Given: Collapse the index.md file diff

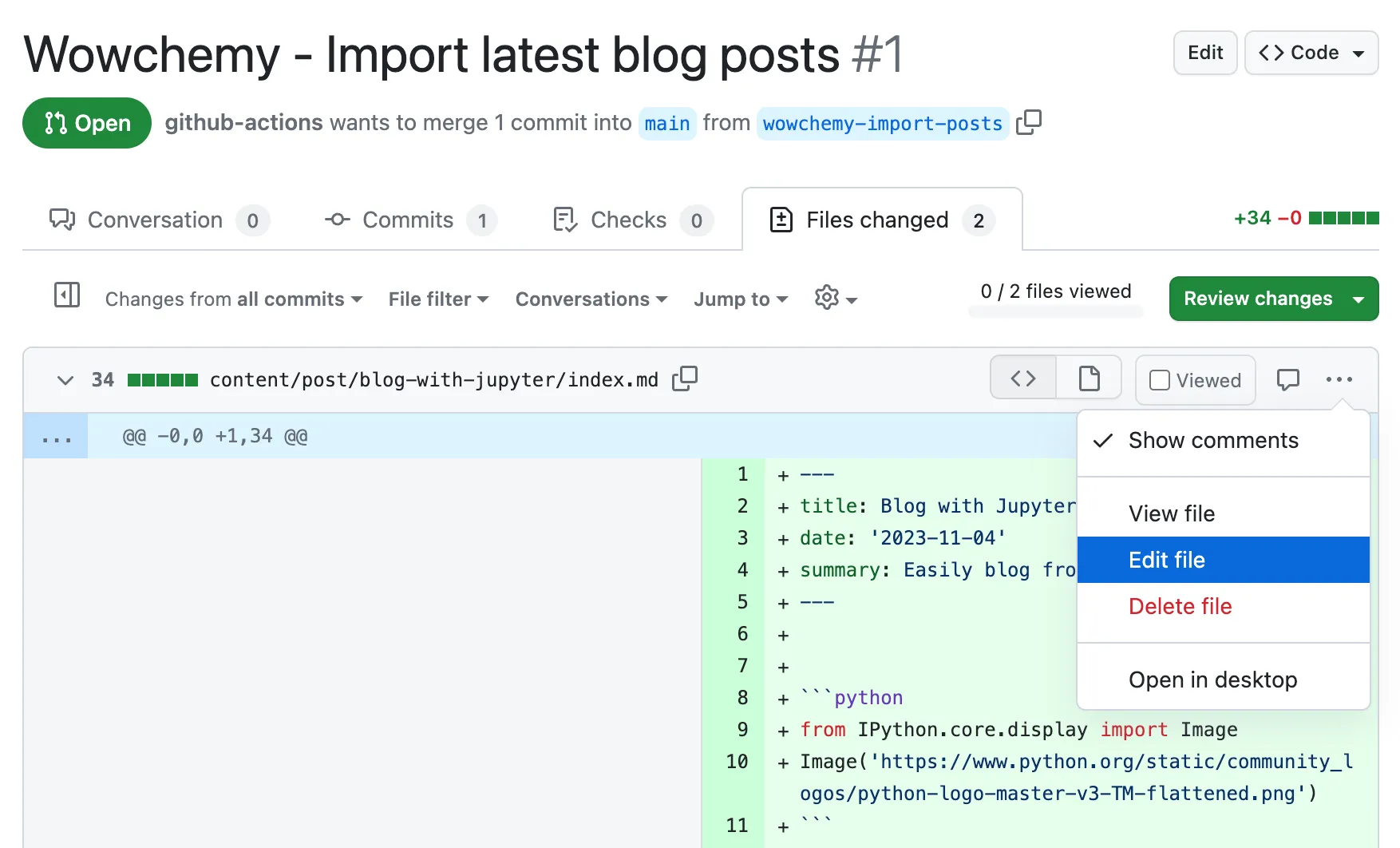Looking at the screenshot, I should (x=65, y=380).
